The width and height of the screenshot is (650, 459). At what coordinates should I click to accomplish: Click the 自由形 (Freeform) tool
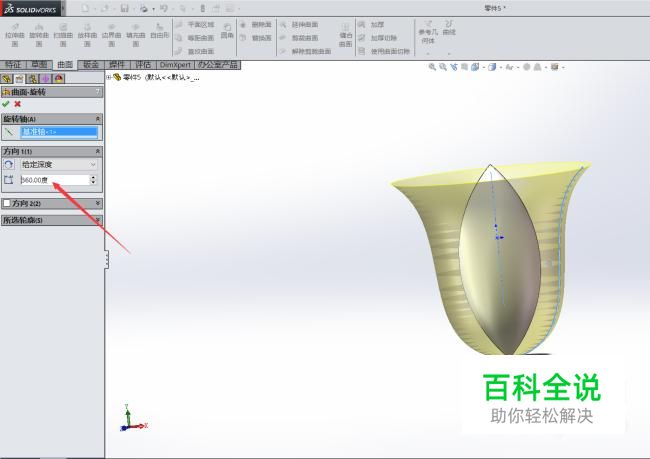[160, 32]
